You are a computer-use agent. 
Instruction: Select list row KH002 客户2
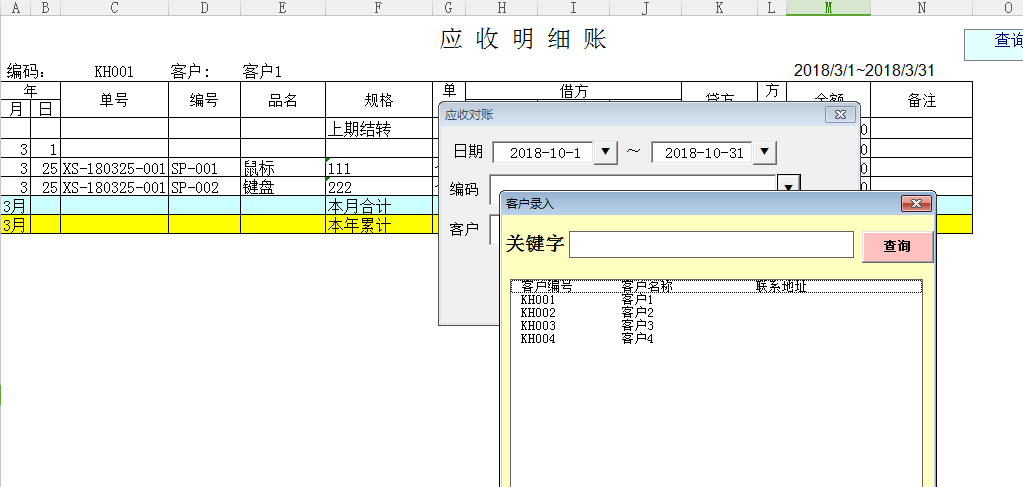click(716, 313)
